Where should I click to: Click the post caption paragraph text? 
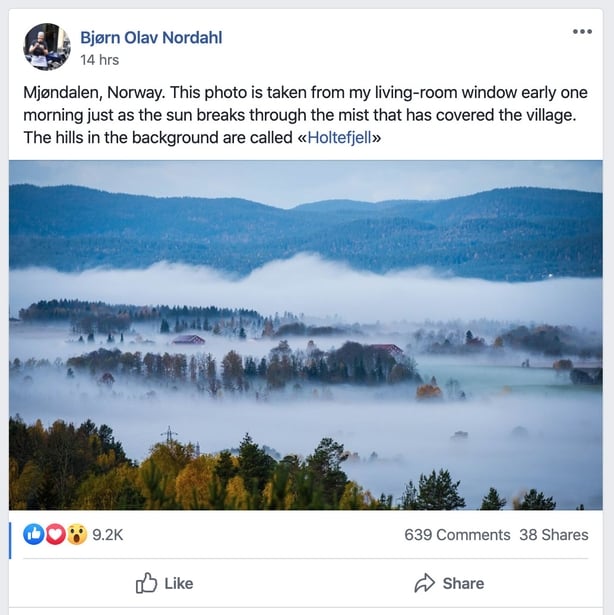300,115
